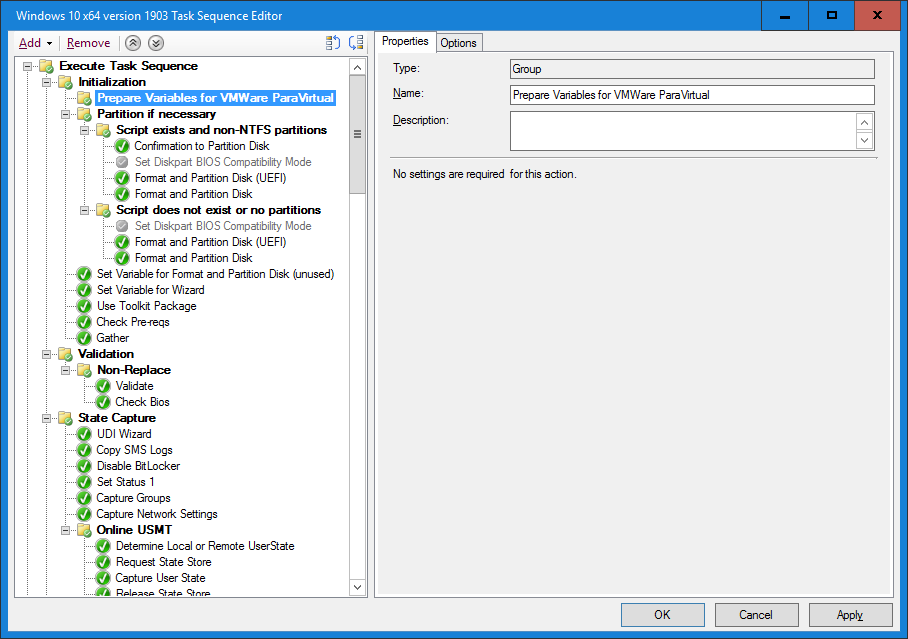Click the green check icon beside Capture User State
This screenshot has width=908, height=639.
(x=104, y=578)
